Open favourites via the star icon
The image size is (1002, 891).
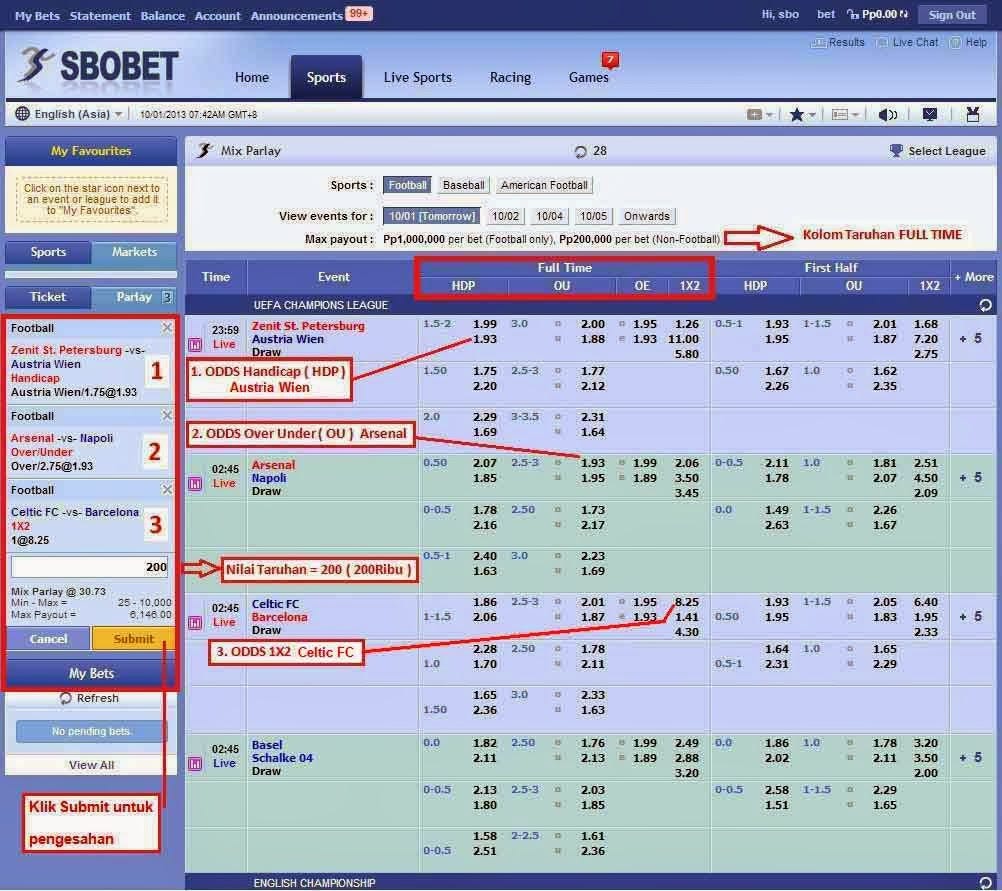[x=799, y=115]
